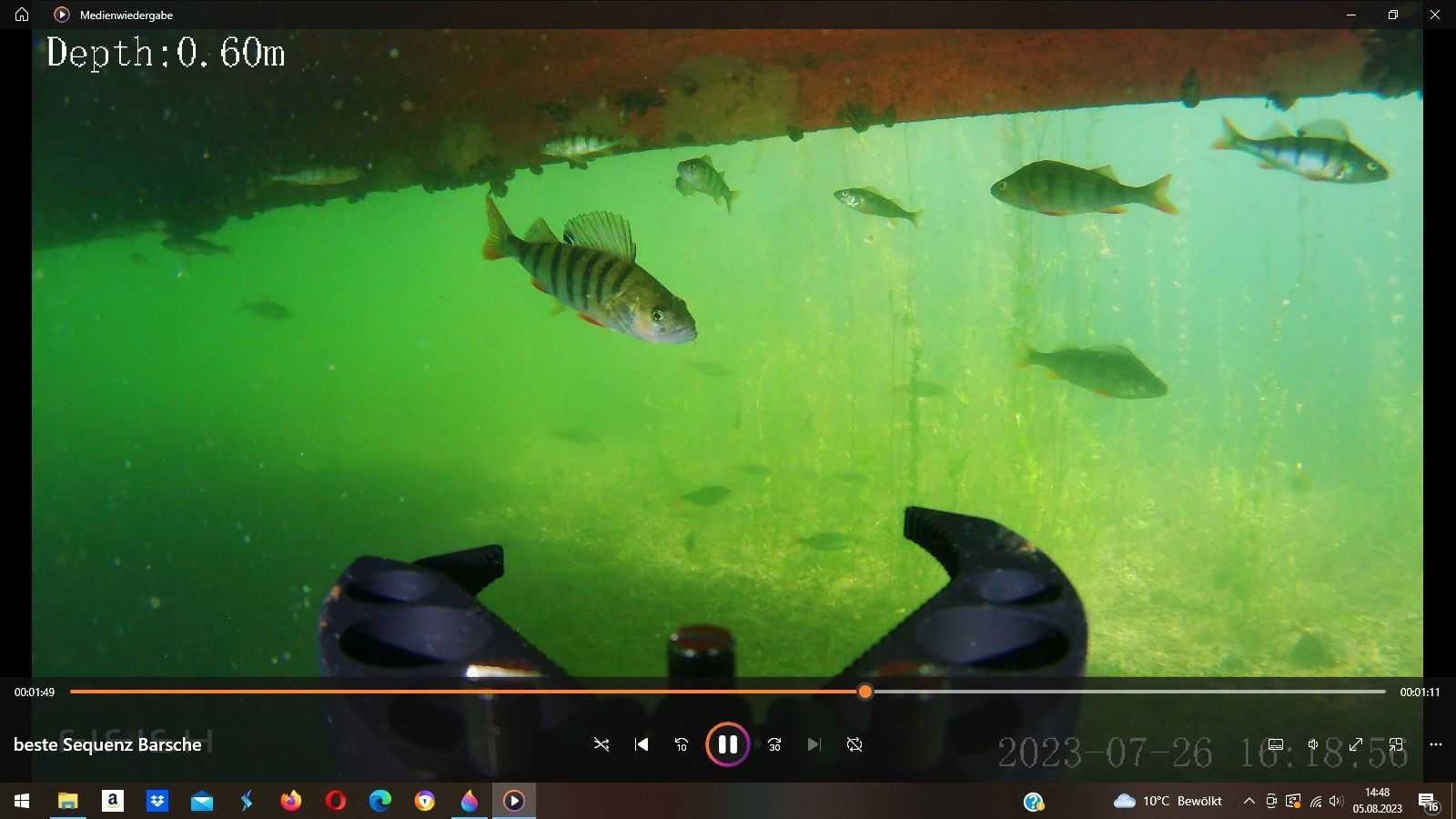Viewport: 1456px width, 819px height.
Task: Open the Windows notification center
Action: coord(1429,801)
